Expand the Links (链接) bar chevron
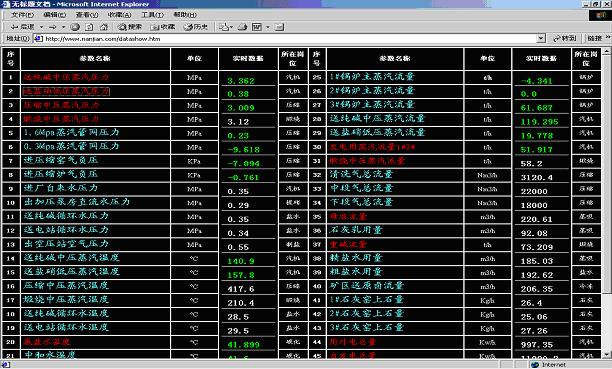This screenshot has width=612, height=369. point(607,38)
